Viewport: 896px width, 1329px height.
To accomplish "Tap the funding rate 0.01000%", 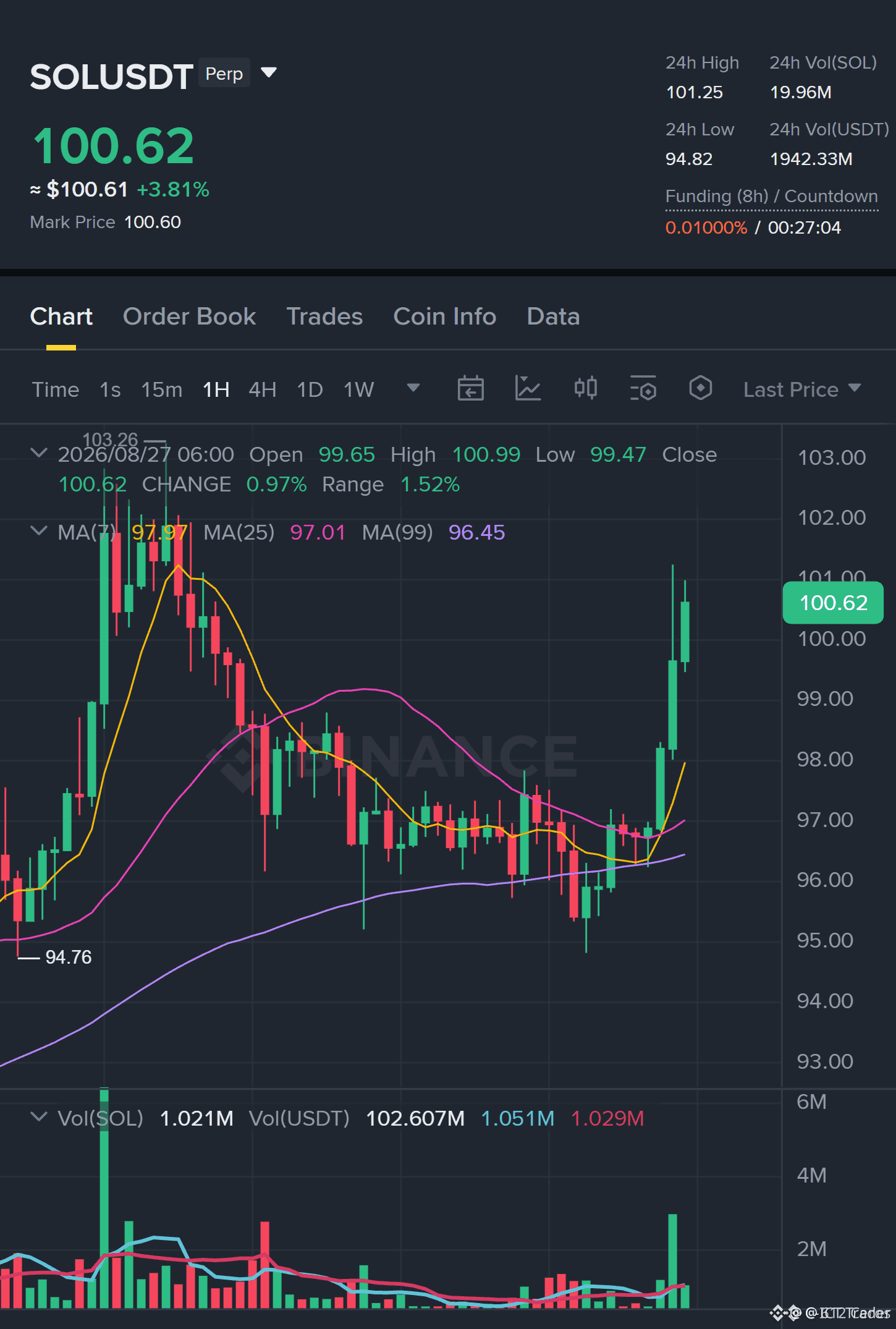I will [x=706, y=227].
